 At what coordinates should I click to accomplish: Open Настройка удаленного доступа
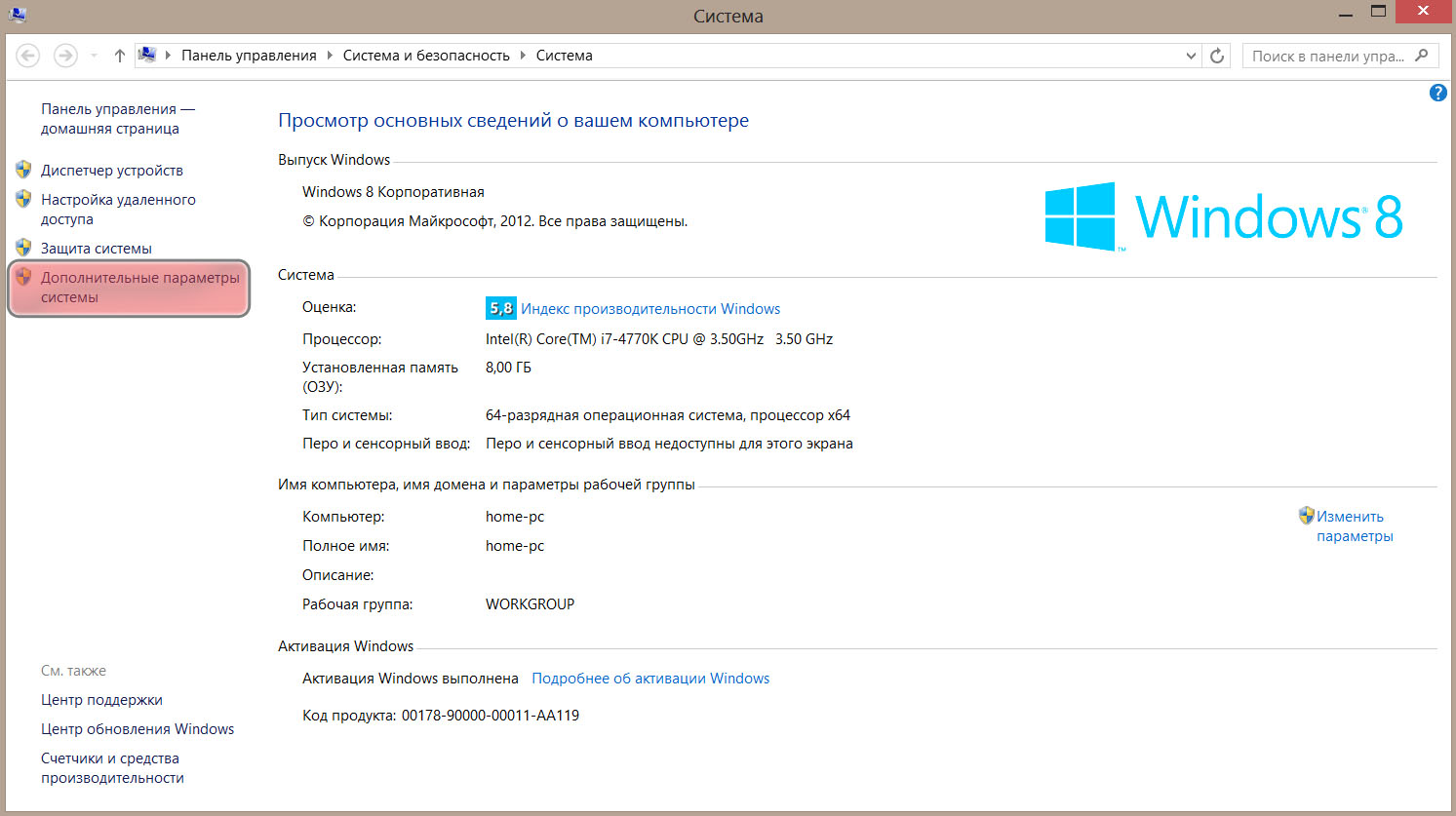tap(118, 210)
